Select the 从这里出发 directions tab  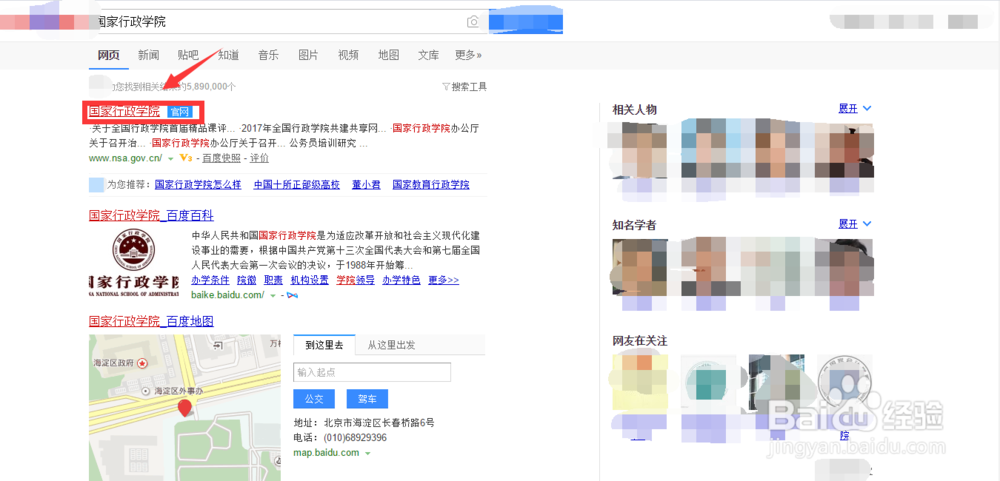coord(392,345)
